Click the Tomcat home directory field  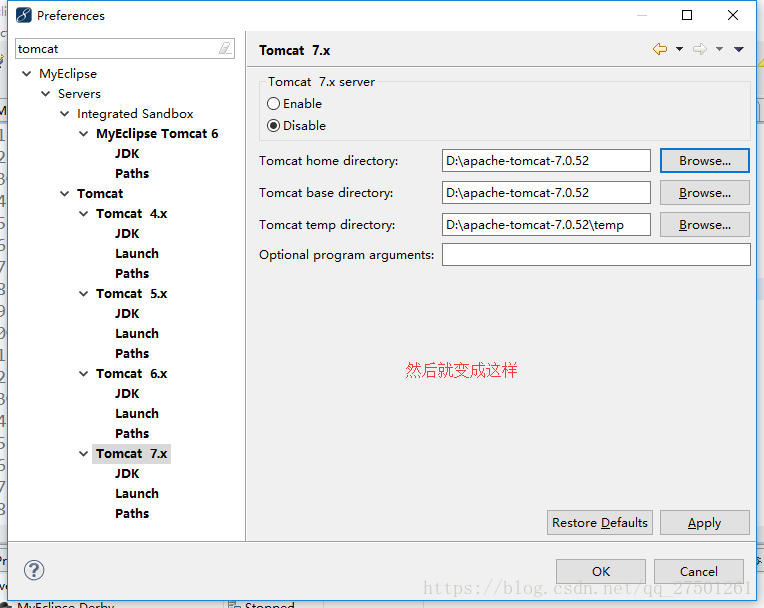point(546,161)
